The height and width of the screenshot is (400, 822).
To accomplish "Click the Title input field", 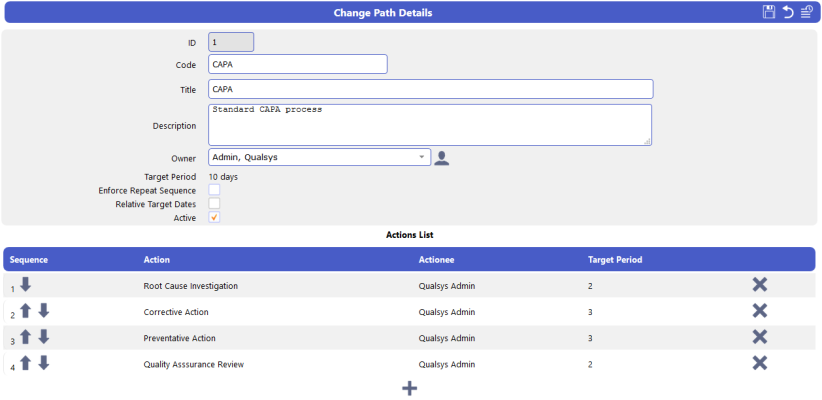I will pyautogui.click(x=431, y=89).
